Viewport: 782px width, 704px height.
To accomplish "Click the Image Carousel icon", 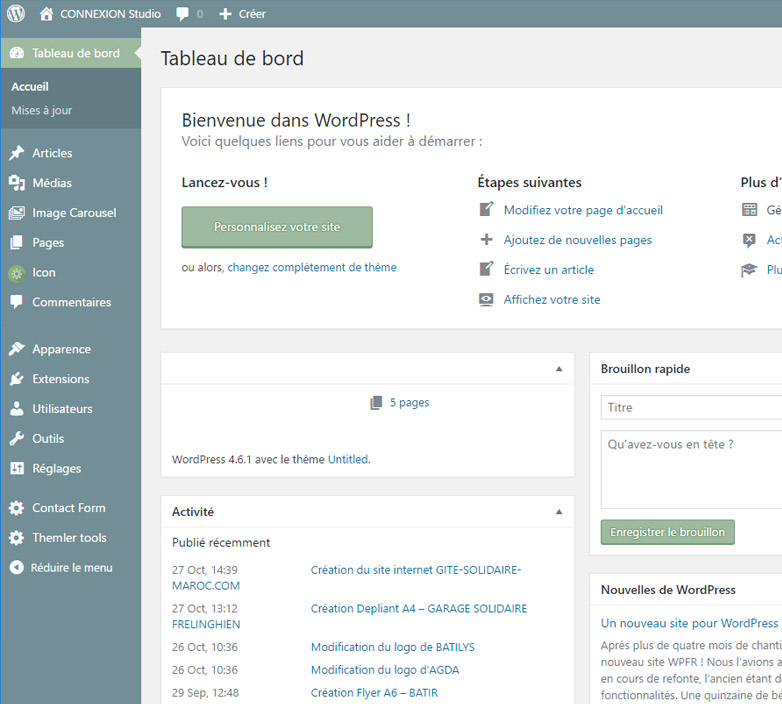I will 16,213.
